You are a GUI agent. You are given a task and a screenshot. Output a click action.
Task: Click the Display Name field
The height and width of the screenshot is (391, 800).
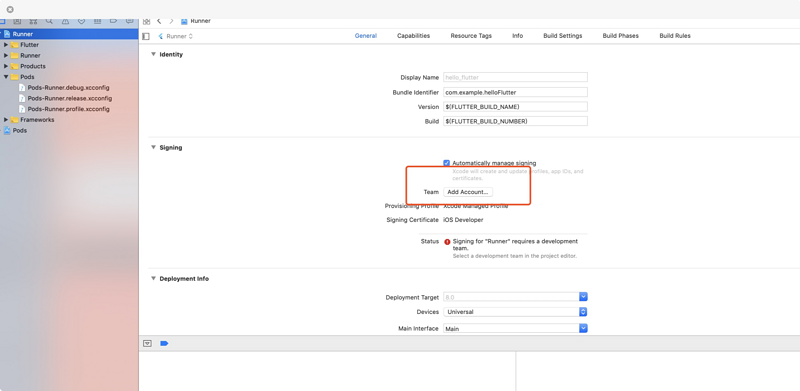click(x=515, y=78)
